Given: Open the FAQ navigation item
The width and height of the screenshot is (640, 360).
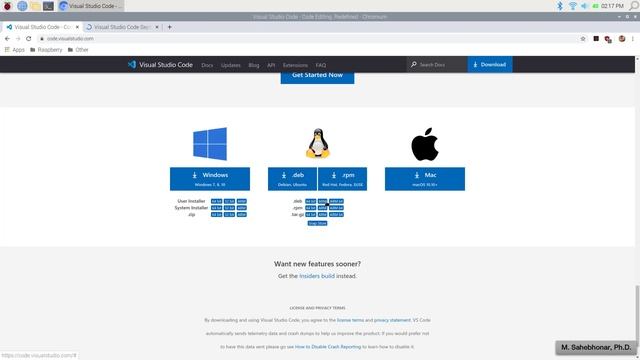Looking at the screenshot, I should [321, 65].
